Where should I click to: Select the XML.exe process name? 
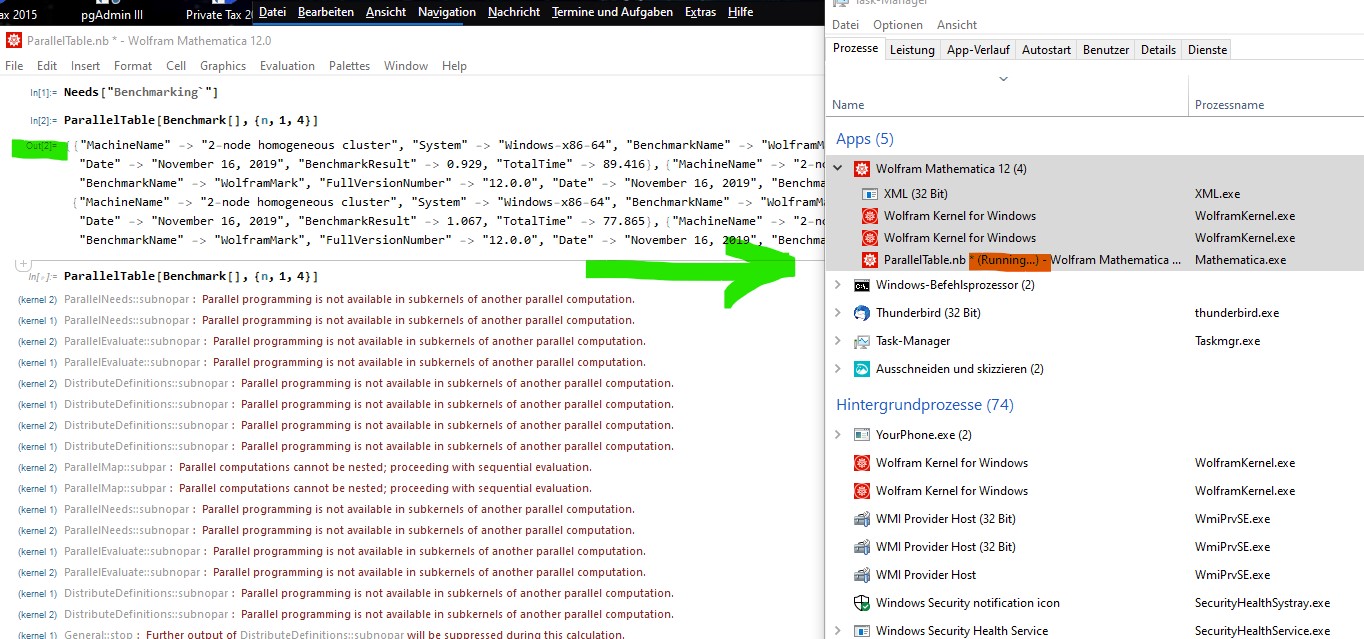[1218, 194]
